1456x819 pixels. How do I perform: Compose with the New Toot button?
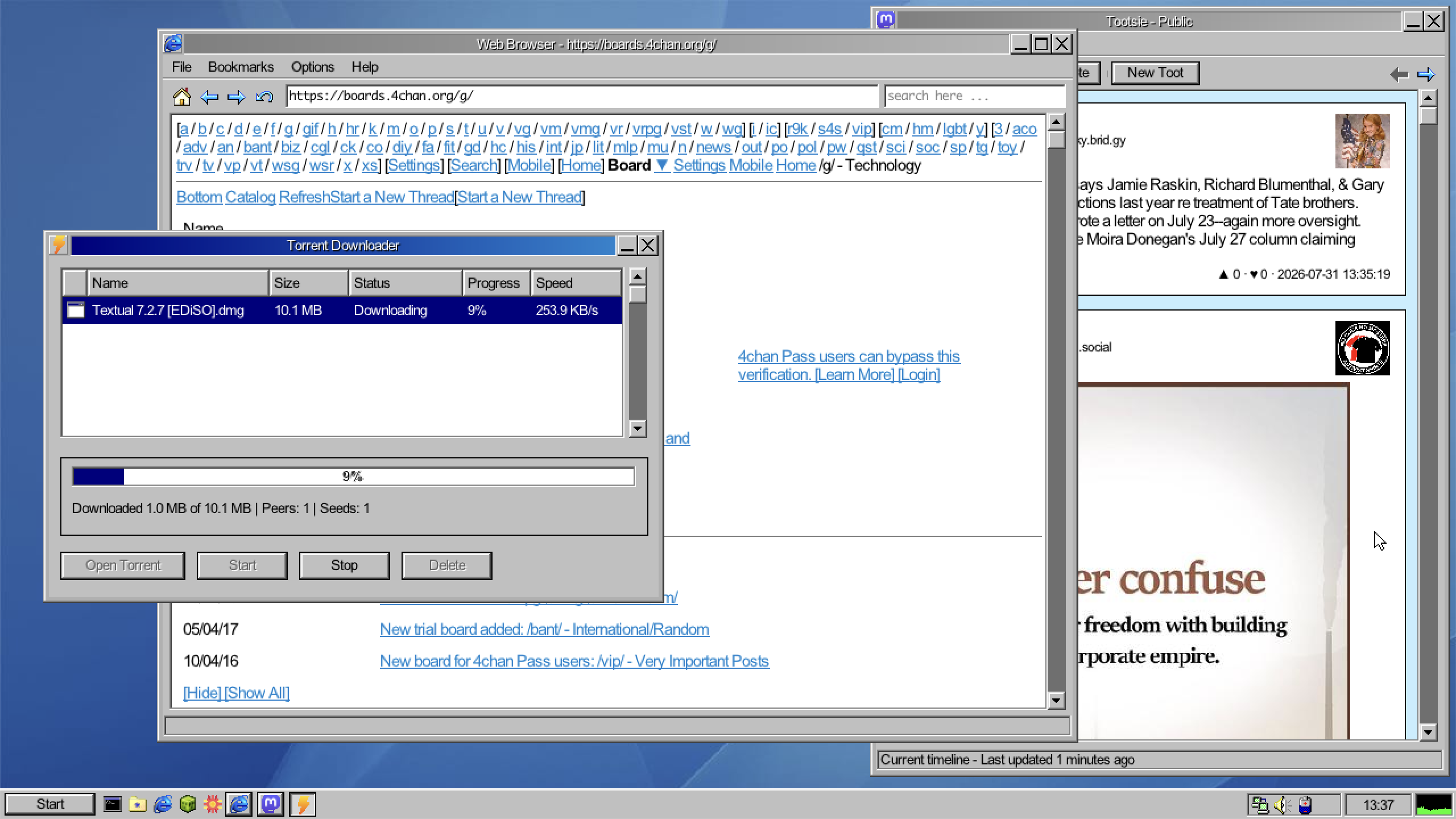[1155, 73]
